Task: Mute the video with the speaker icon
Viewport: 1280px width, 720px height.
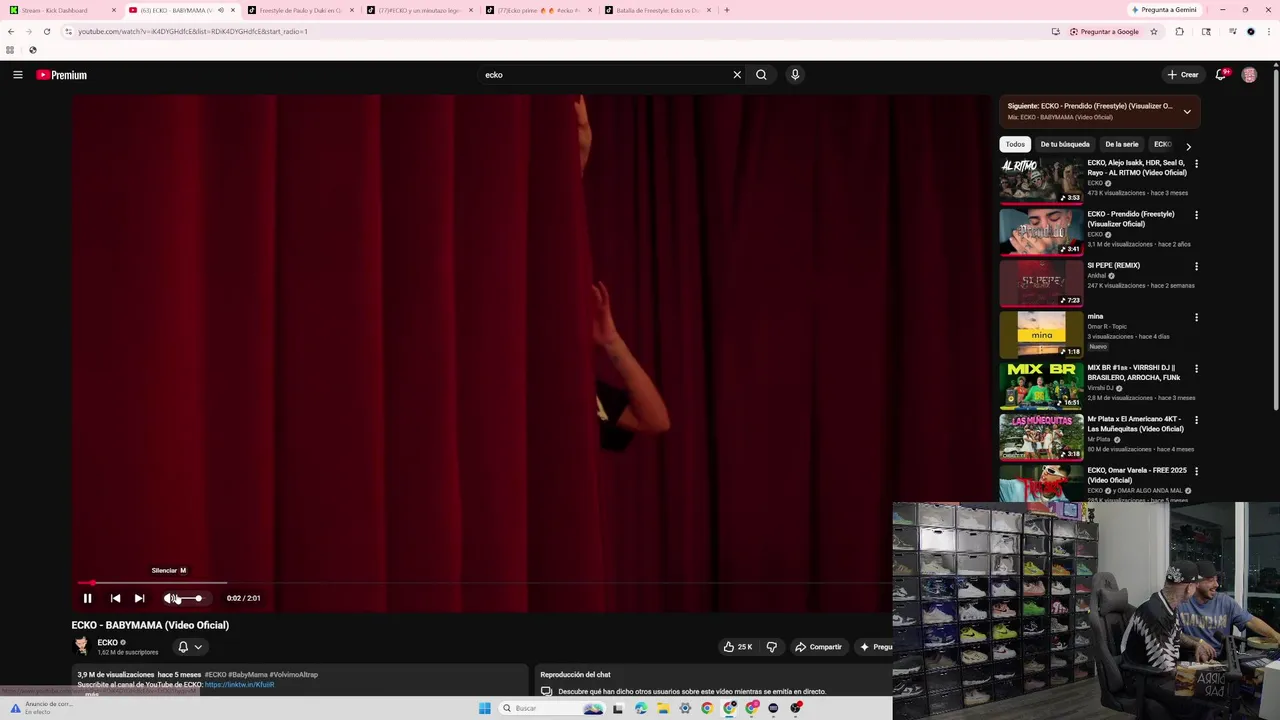Action: [x=170, y=598]
